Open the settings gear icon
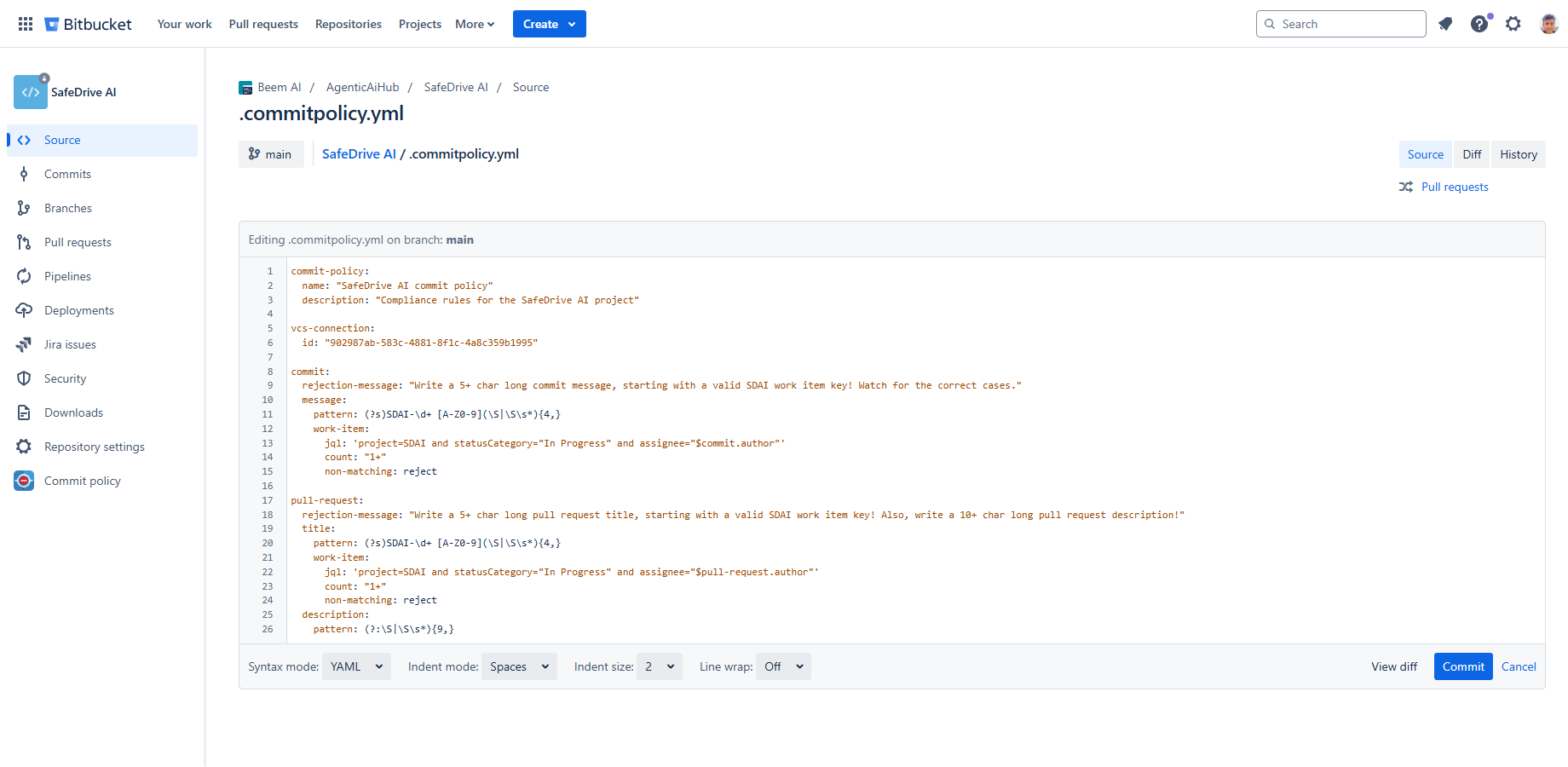Screen dimensions: 1568x767 click(1513, 24)
